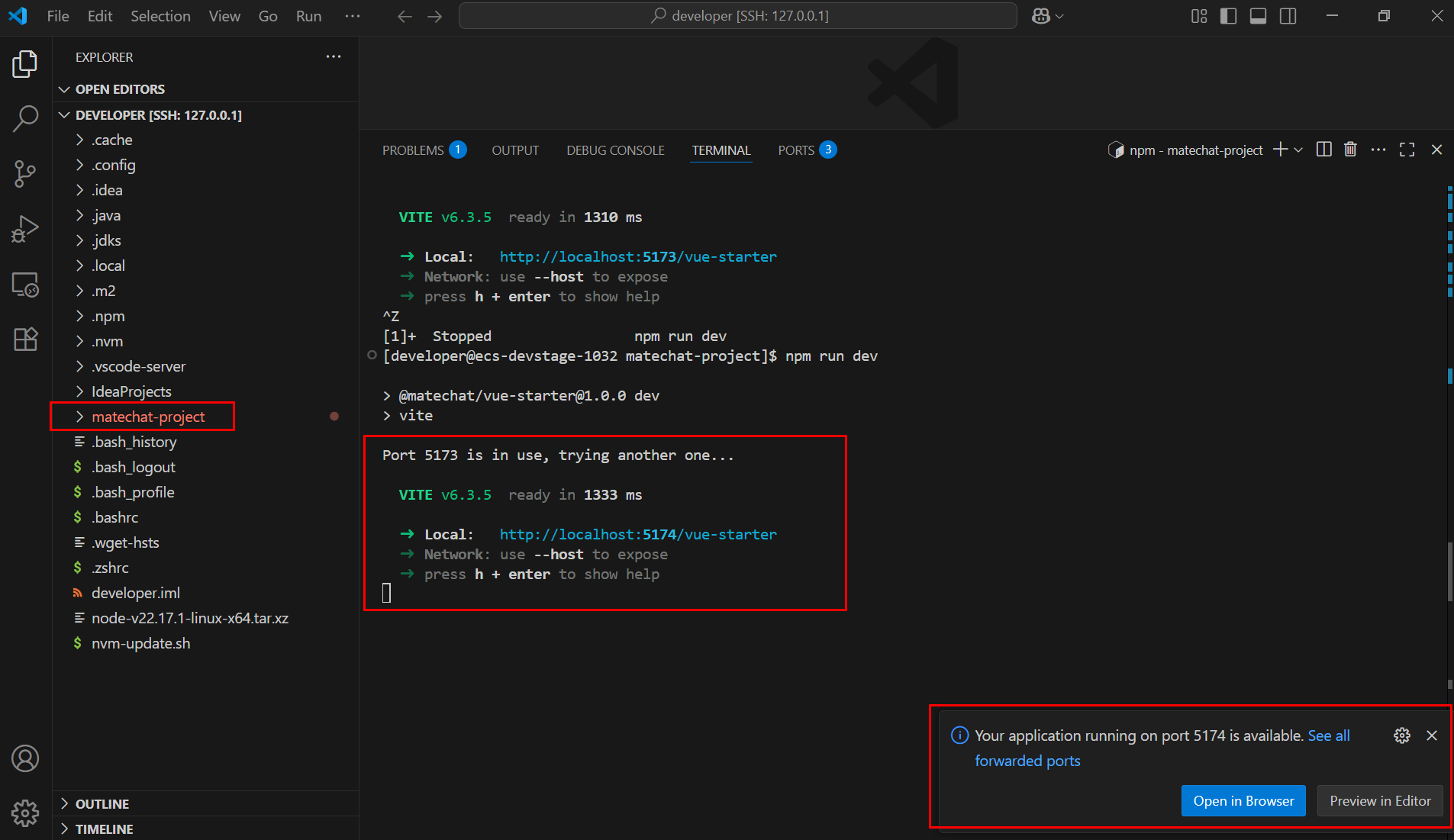Click Preview in Editor button
Viewport: 1454px width, 840px height.
click(x=1380, y=801)
